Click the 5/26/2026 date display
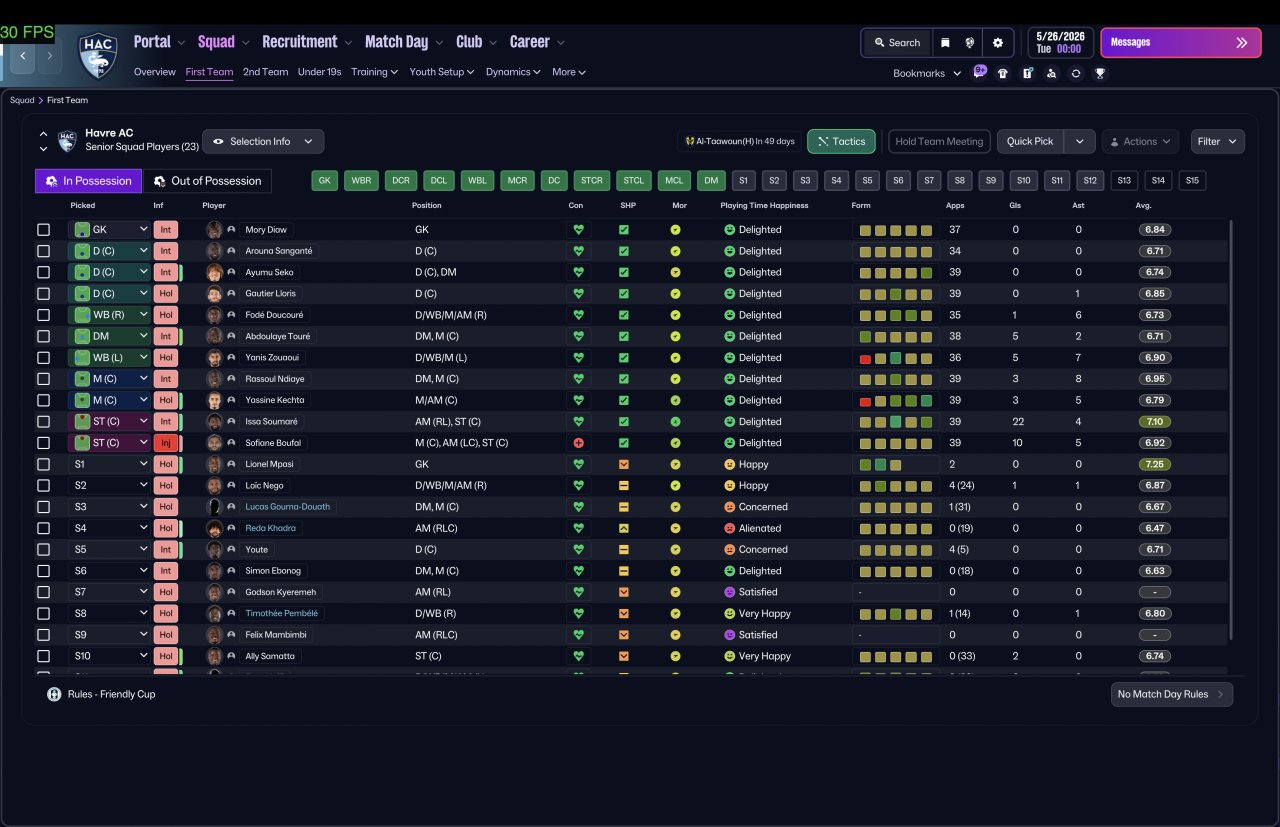 (x=1060, y=43)
